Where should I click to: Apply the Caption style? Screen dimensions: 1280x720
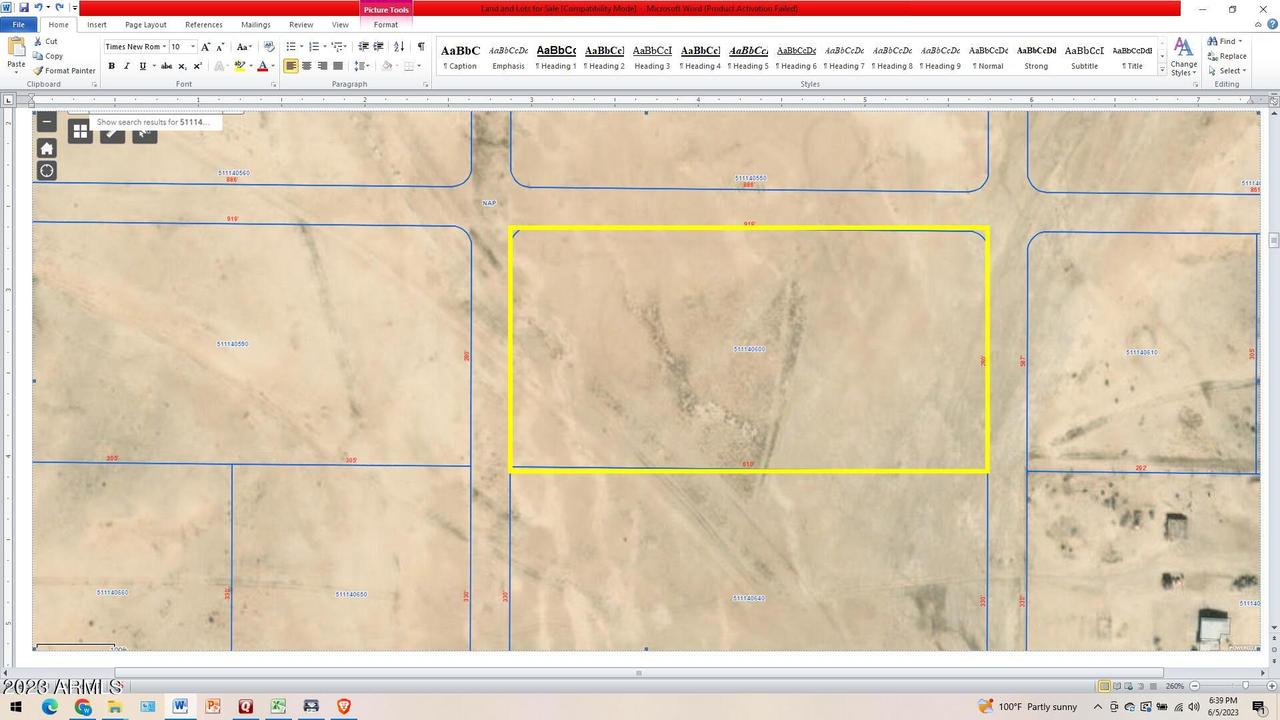pos(460,57)
